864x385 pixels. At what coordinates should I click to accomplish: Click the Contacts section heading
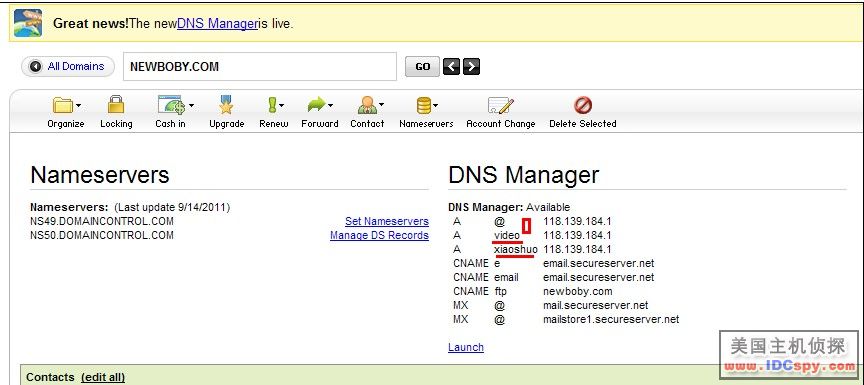point(50,377)
